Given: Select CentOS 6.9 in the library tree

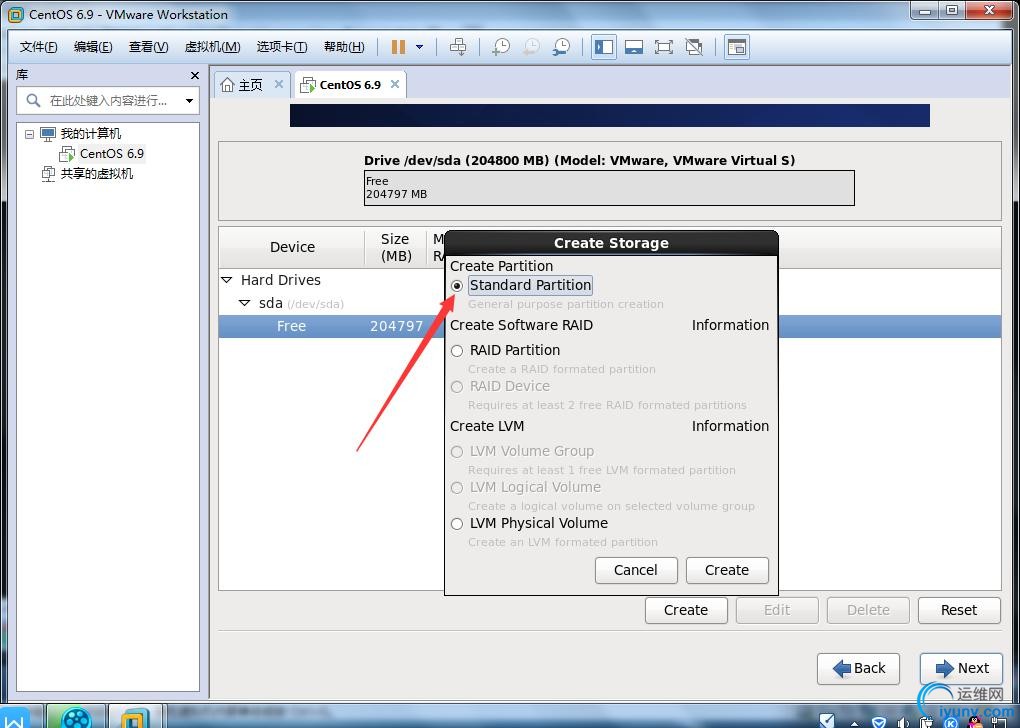Looking at the screenshot, I should click(112, 154).
